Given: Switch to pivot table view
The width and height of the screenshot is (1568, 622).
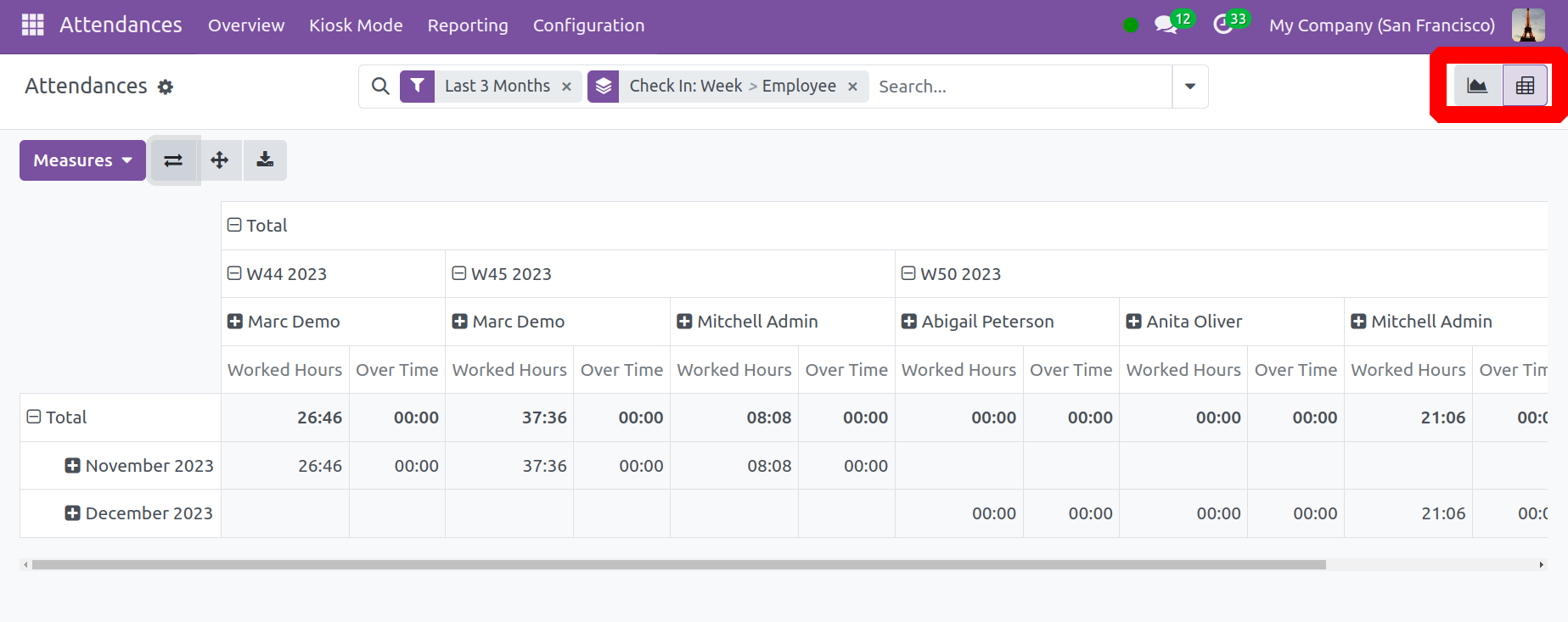Looking at the screenshot, I should point(1525,86).
